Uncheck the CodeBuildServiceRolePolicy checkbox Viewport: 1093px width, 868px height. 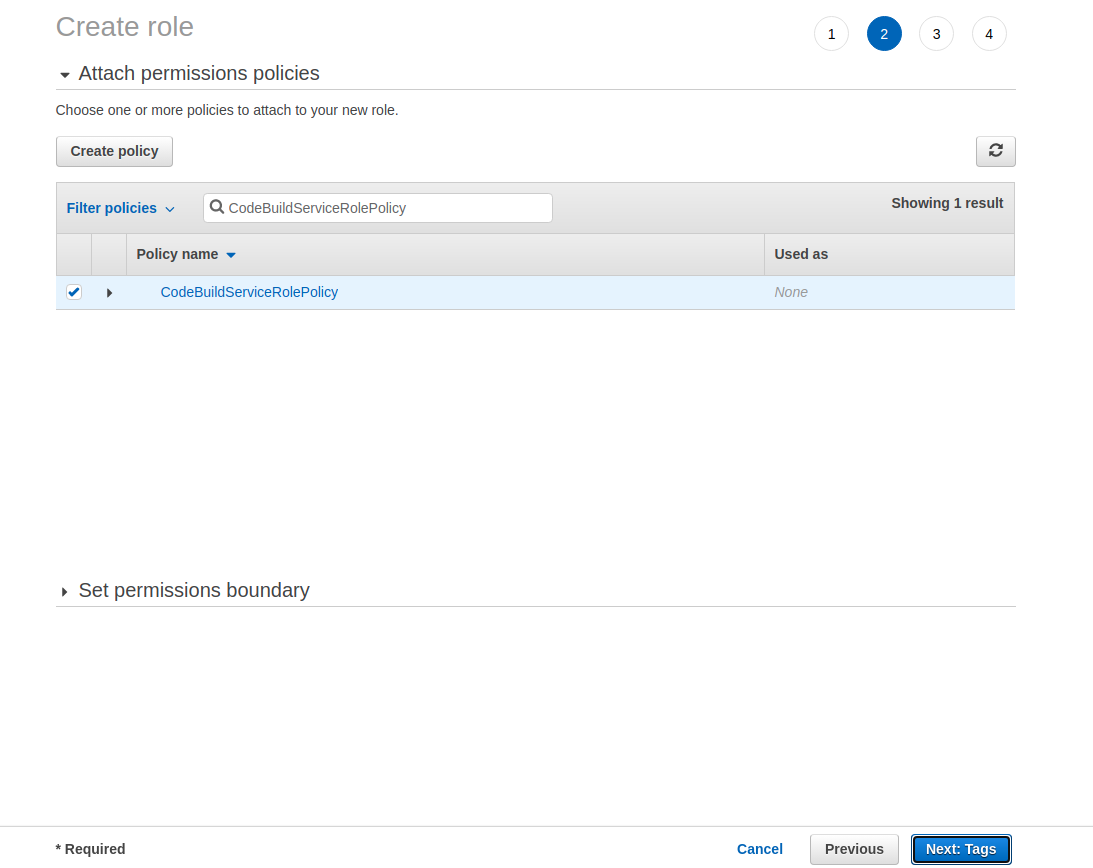click(74, 292)
